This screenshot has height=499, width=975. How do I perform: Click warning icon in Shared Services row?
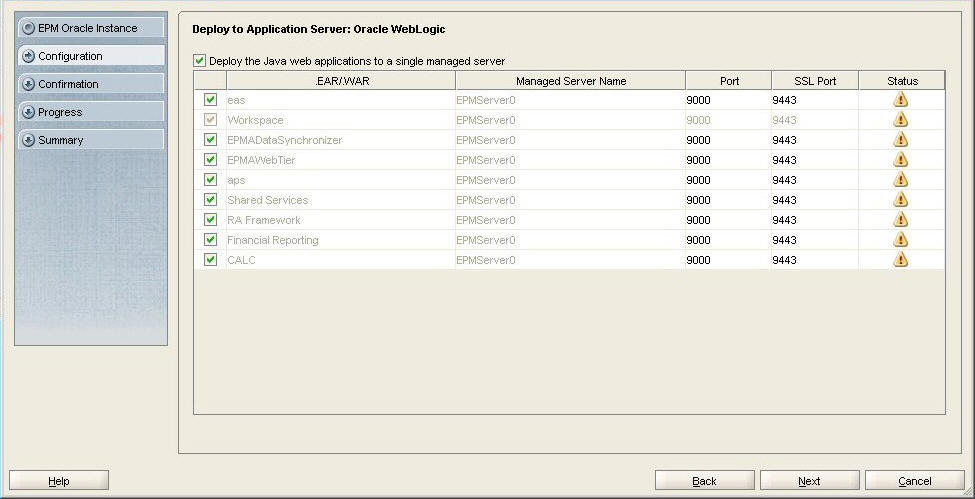[x=900, y=199]
